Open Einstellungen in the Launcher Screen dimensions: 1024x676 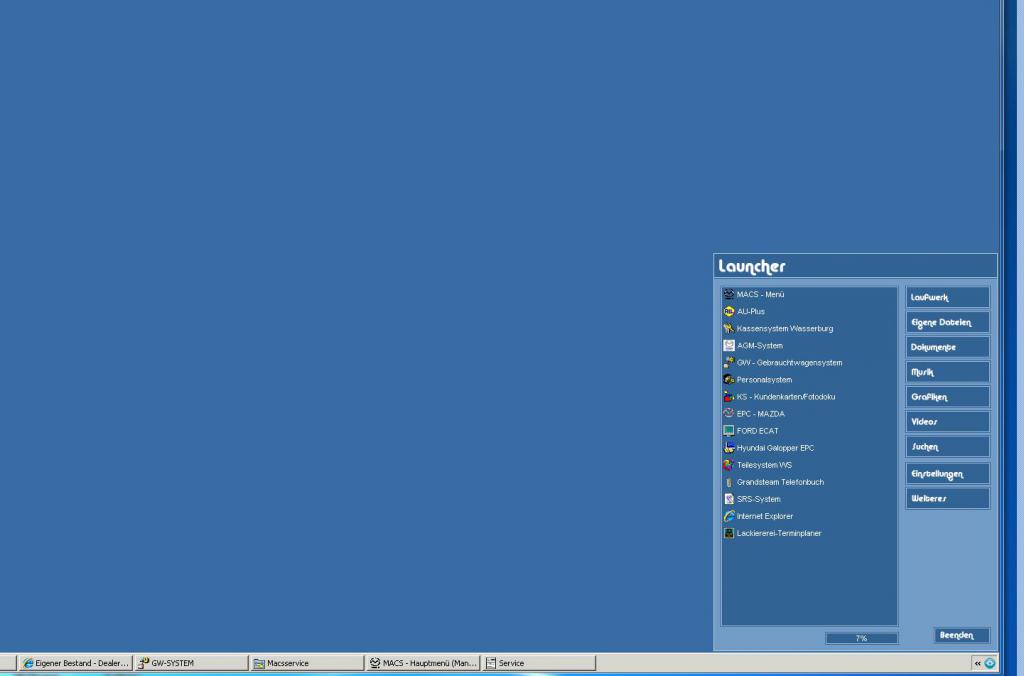pyautogui.click(x=948, y=474)
